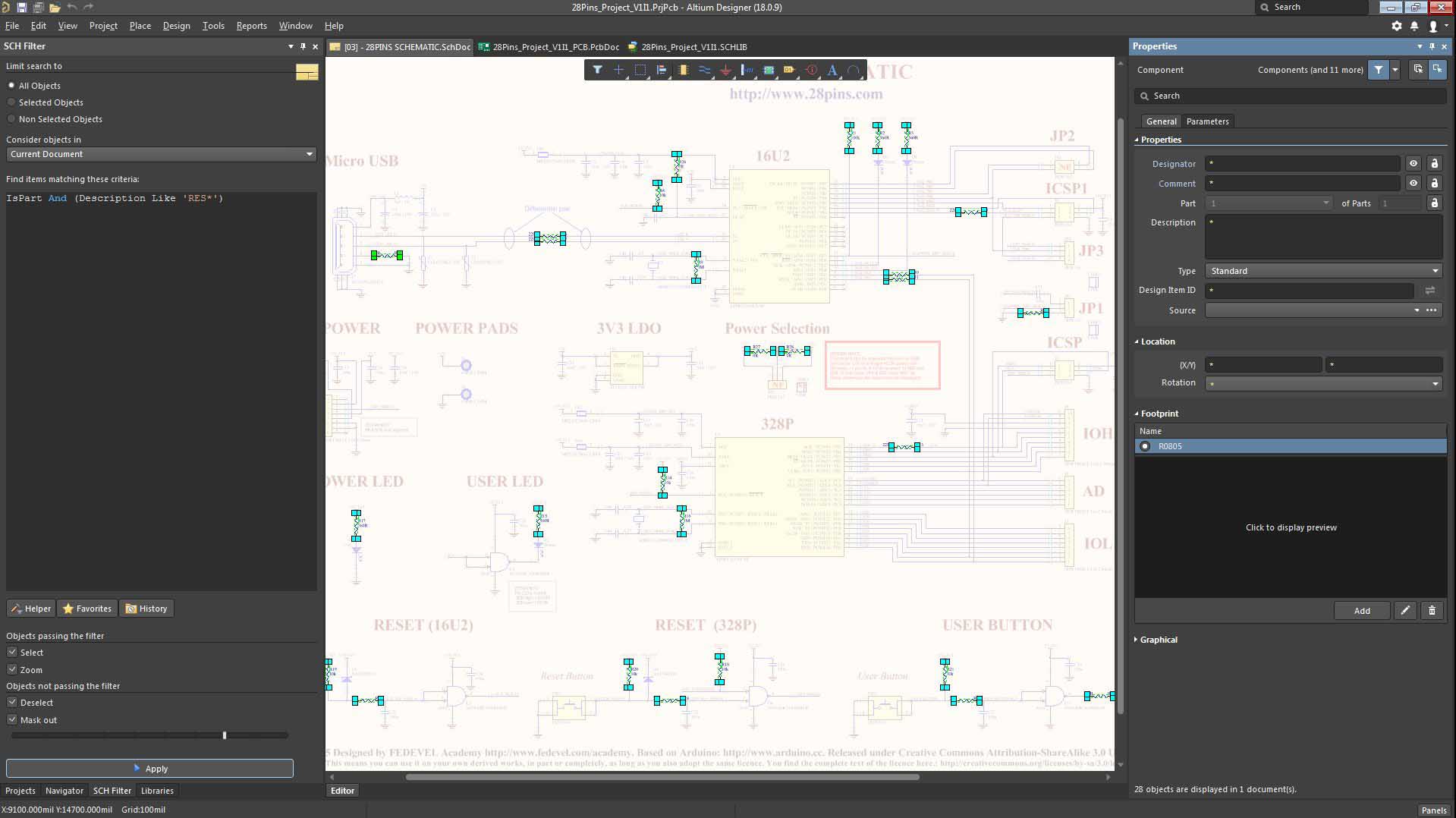Lock the Designator field with the padlock icon
This screenshot has width=1456, height=818.
click(x=1434, y=164)
